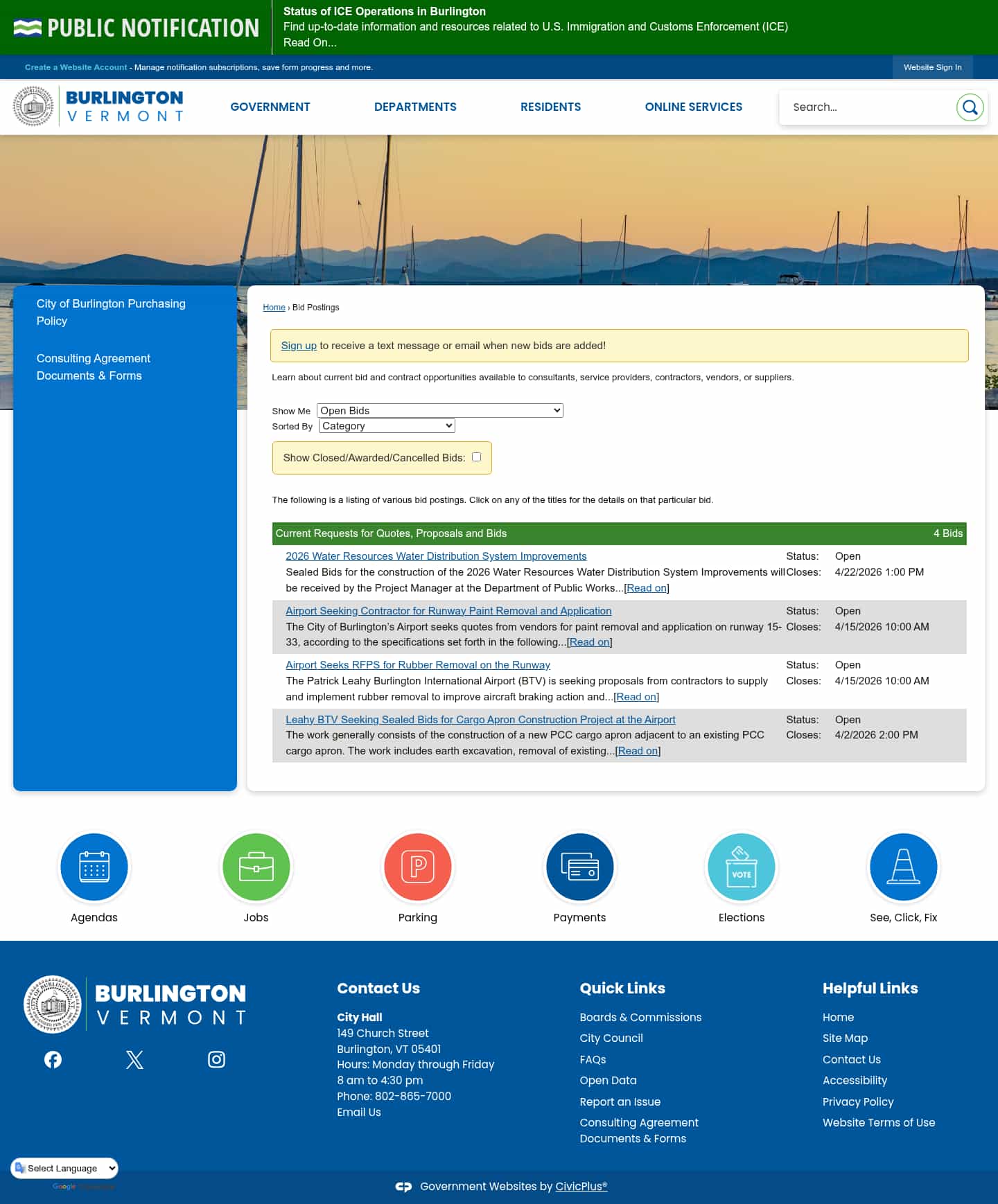Open Open Data quick link

(x=608, y=1080)
